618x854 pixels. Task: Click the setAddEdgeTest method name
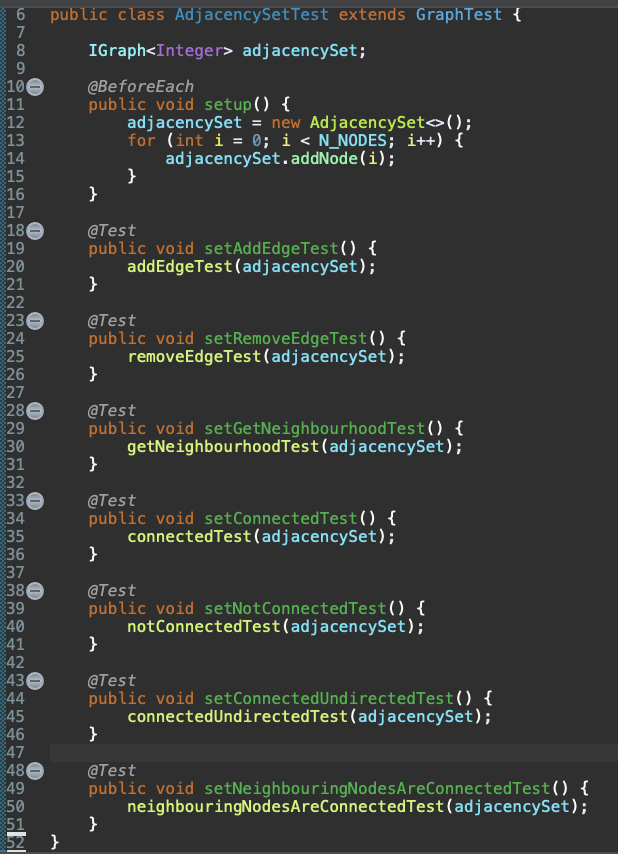click(272, 248)
